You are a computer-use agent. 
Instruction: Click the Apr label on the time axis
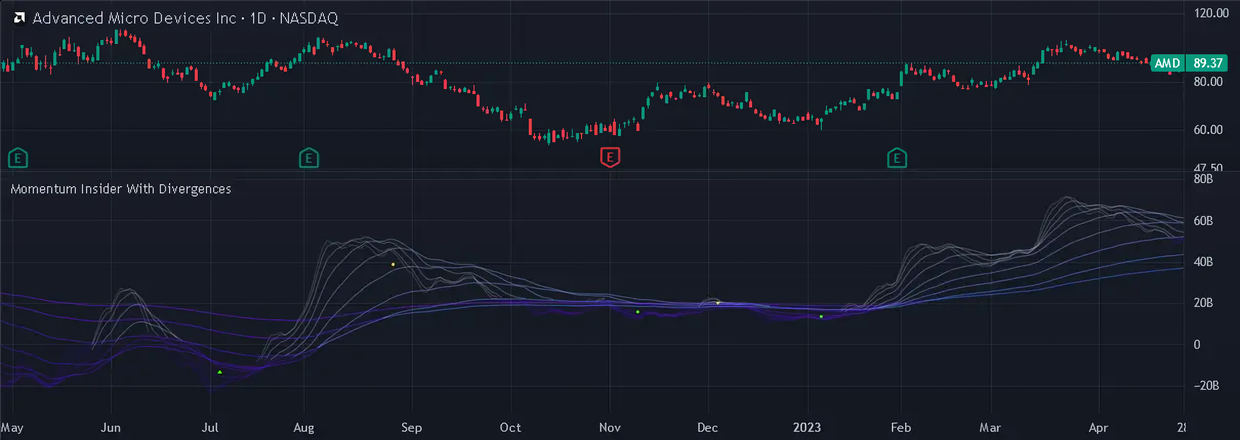click(1097, 426)
